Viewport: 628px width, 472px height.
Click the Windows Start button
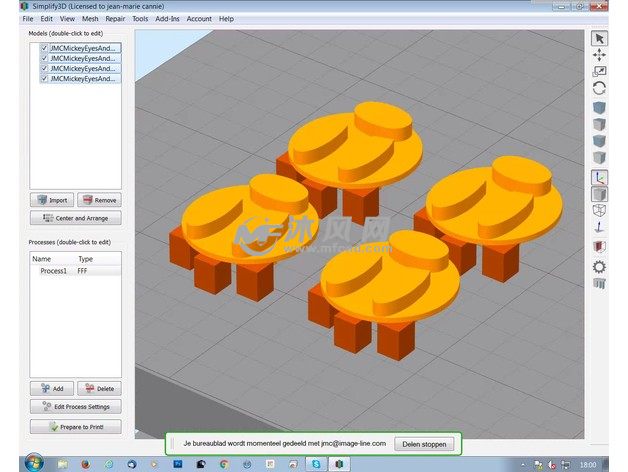[32, 464]
